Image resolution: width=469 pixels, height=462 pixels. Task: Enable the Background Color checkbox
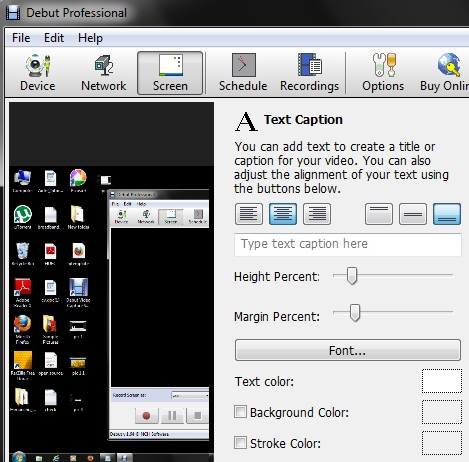[240, 412]
